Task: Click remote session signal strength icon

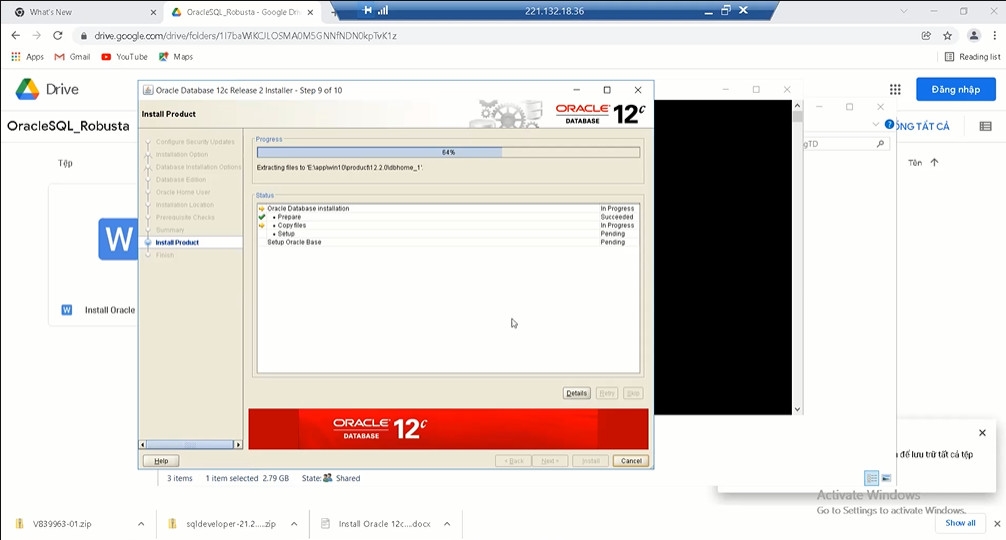Action: click(383, 10)
